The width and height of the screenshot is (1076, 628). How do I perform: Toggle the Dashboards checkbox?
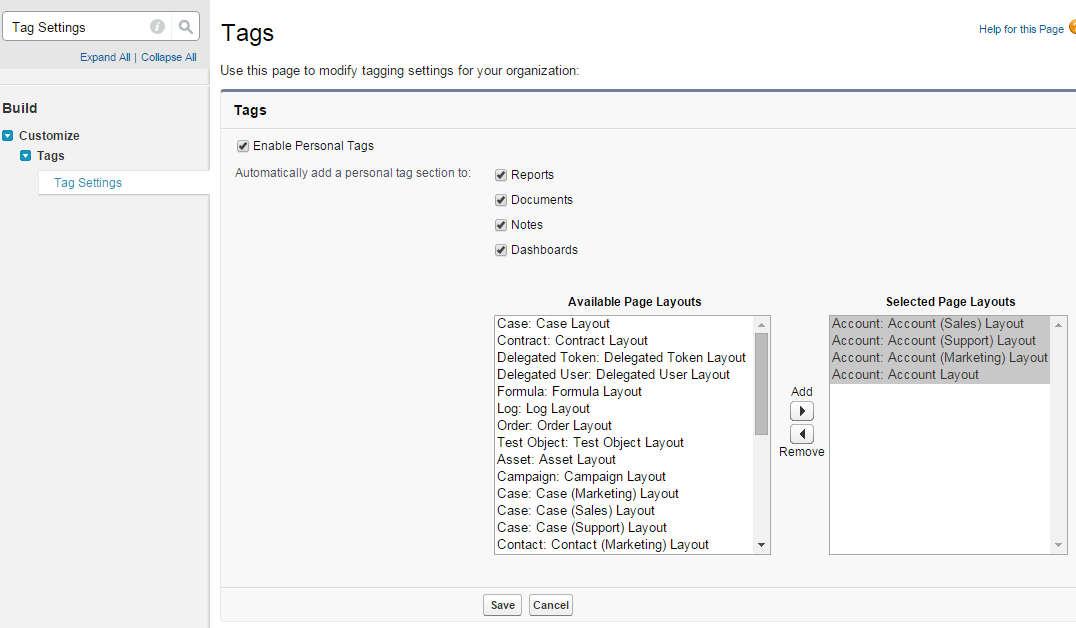(x=501, y=250)
